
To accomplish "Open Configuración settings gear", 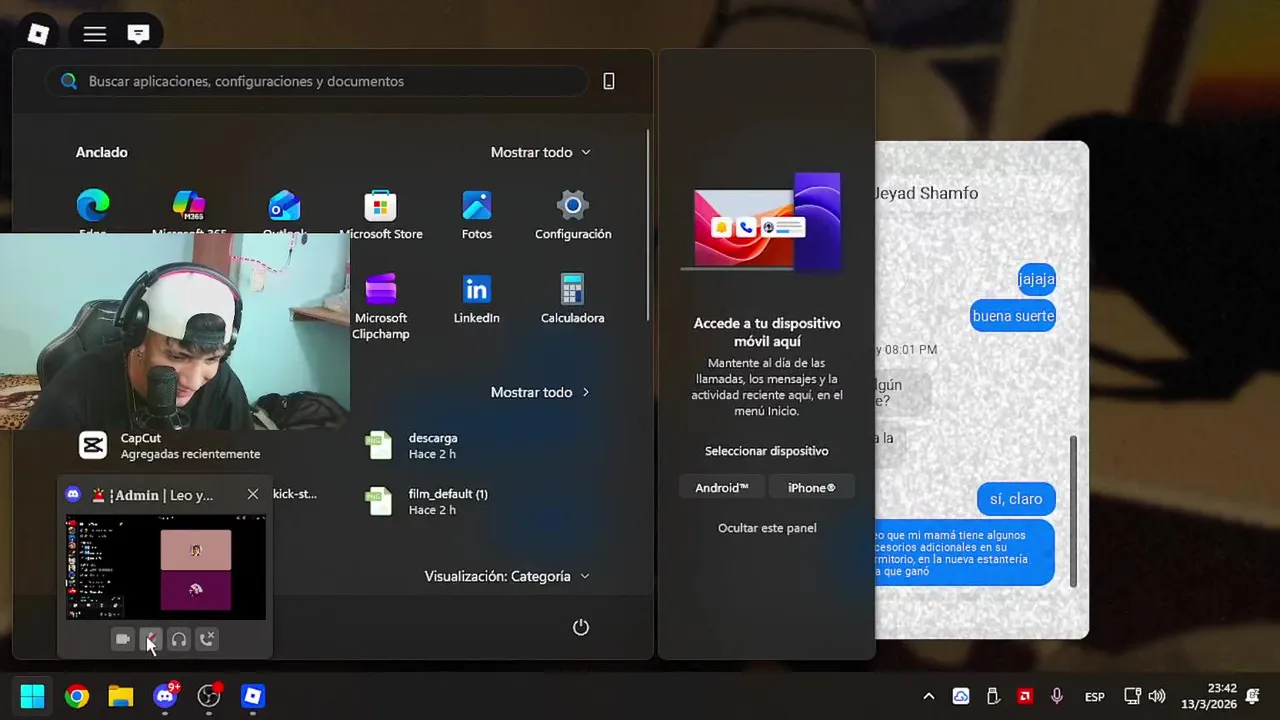I will (x=573, y=215).
